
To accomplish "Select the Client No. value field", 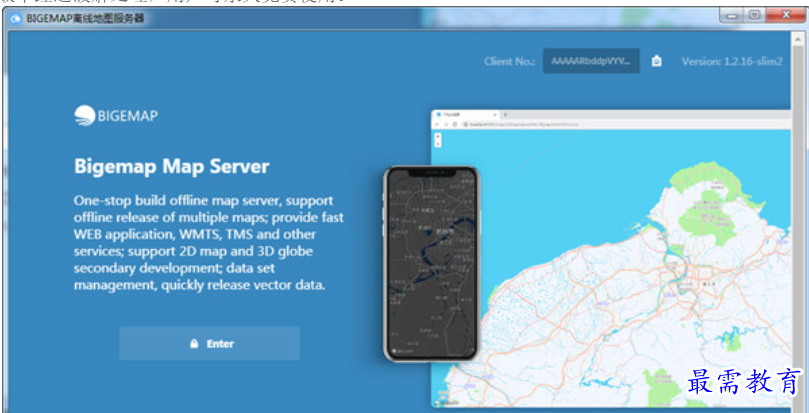I will [x=591, y=61].
